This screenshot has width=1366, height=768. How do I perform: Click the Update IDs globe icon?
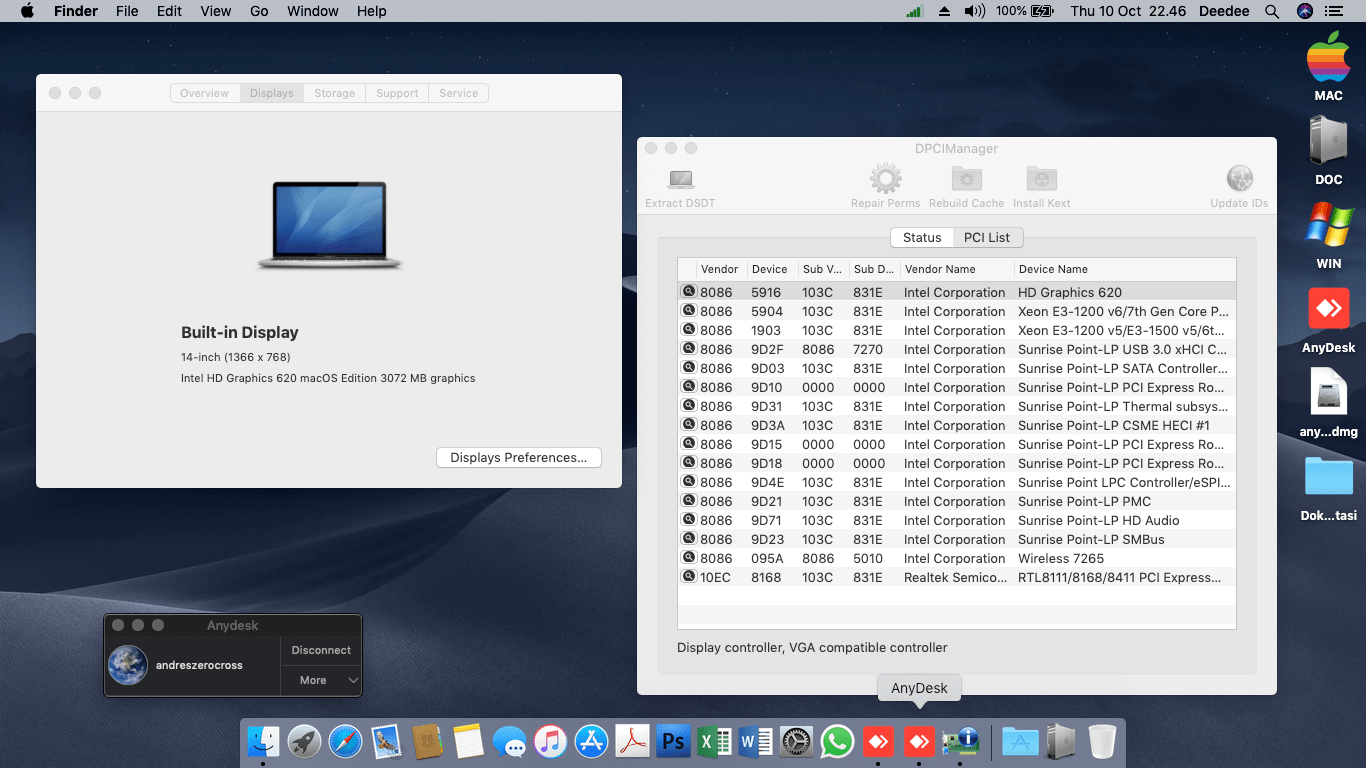pos(1239,180)
